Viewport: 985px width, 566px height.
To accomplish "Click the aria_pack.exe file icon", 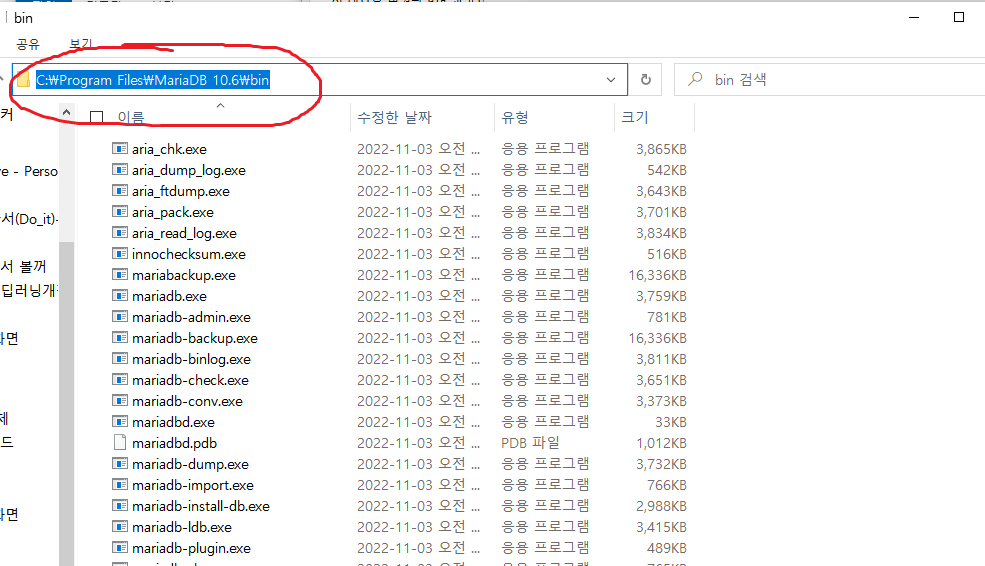I will tap(120, 212).
